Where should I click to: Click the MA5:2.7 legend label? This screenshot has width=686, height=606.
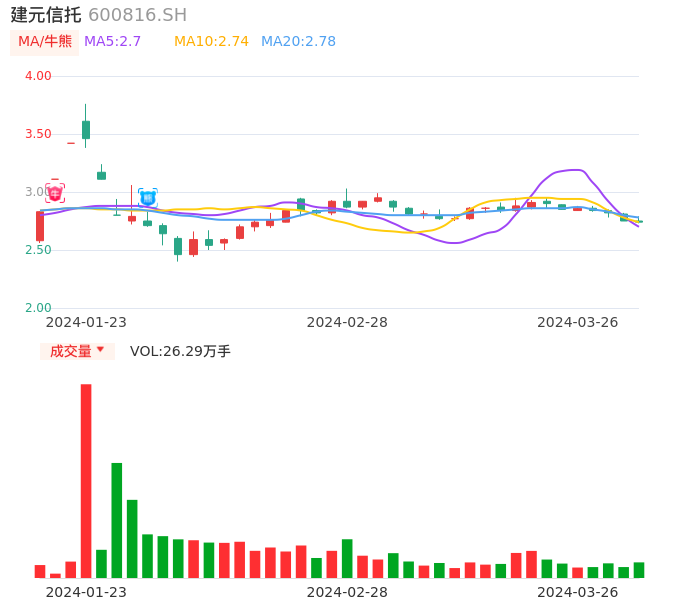pyautogui.click(x=112, y=42)
